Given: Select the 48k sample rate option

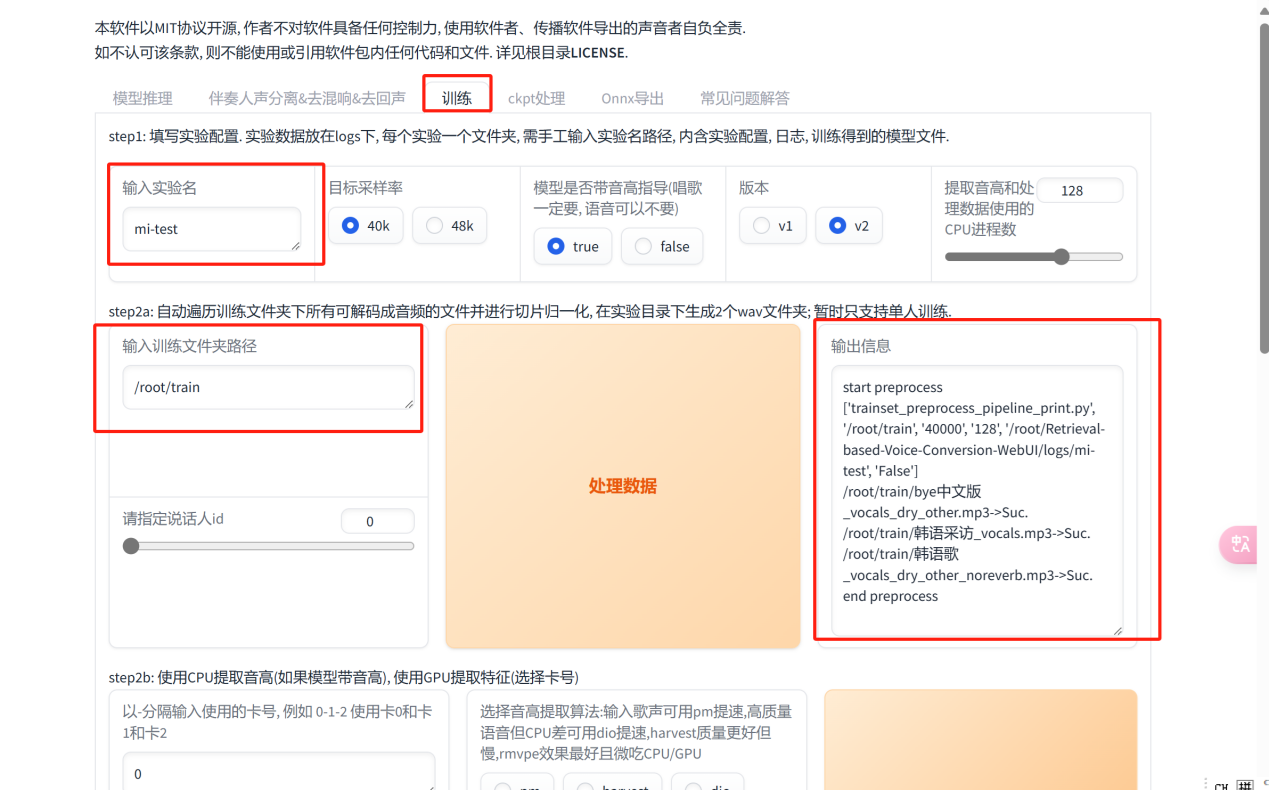Looking at the screenshot, I should (x=449, y=226).
